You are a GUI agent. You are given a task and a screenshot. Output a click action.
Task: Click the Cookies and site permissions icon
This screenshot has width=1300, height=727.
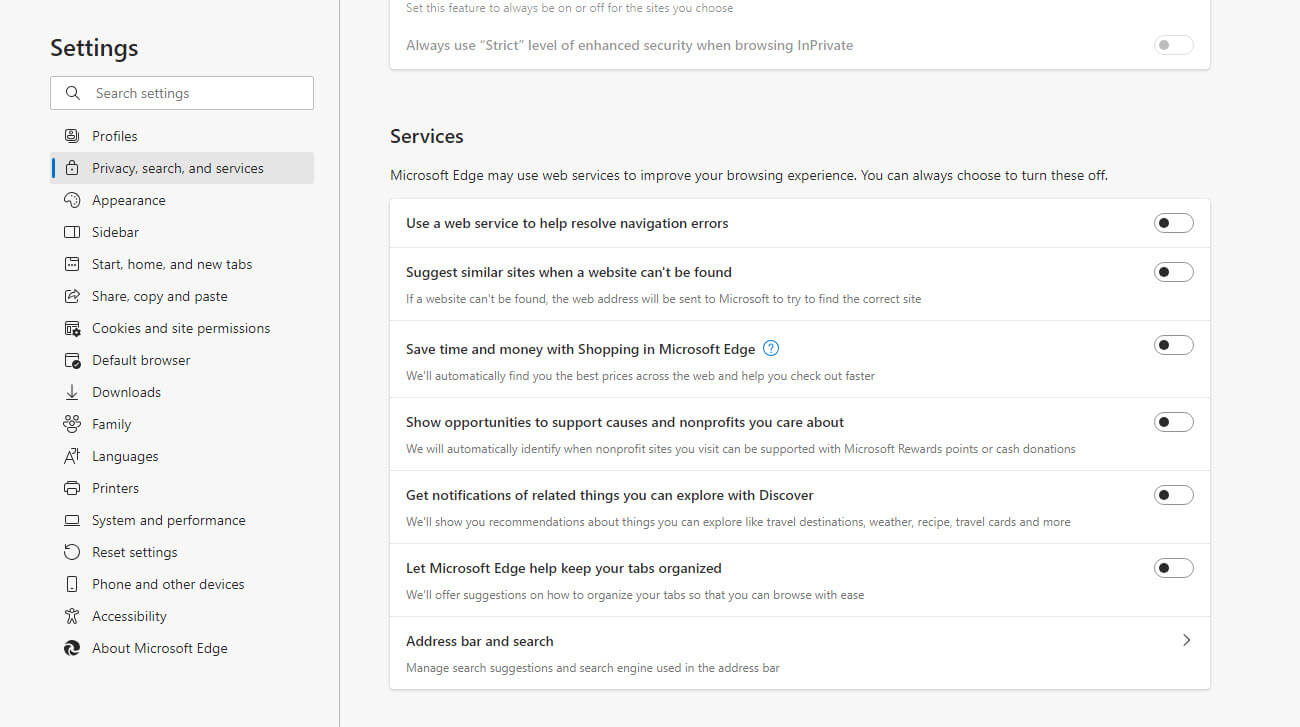[x=71, y=327]
